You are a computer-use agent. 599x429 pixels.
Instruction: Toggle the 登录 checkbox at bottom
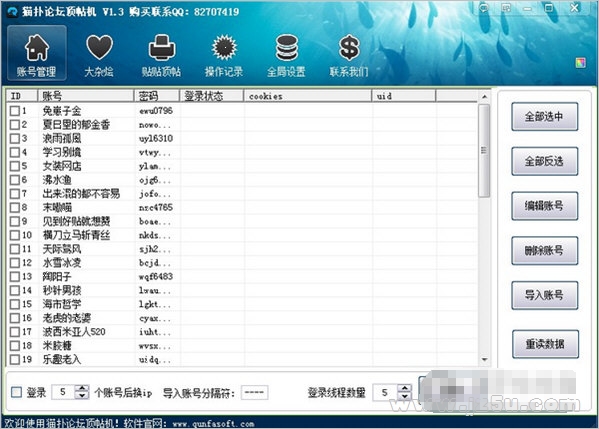(16, 392)
